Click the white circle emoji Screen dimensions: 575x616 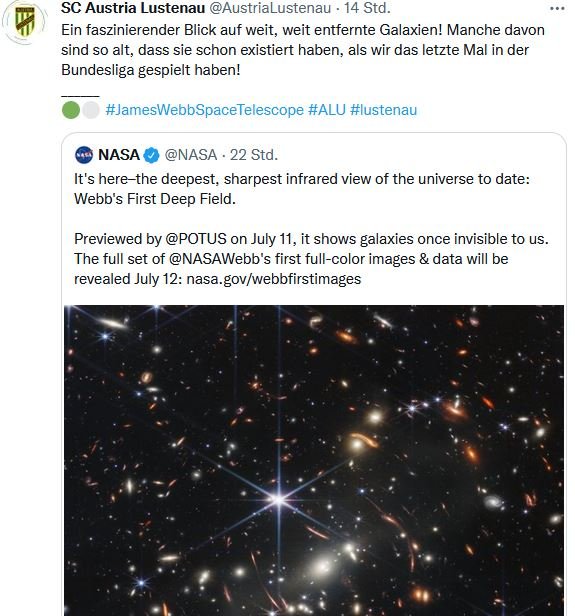pyautogui.click(x=91, y=110)
